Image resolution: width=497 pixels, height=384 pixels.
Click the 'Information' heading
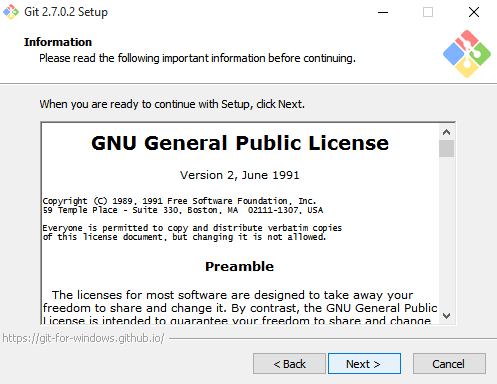(x=58, y=42)
